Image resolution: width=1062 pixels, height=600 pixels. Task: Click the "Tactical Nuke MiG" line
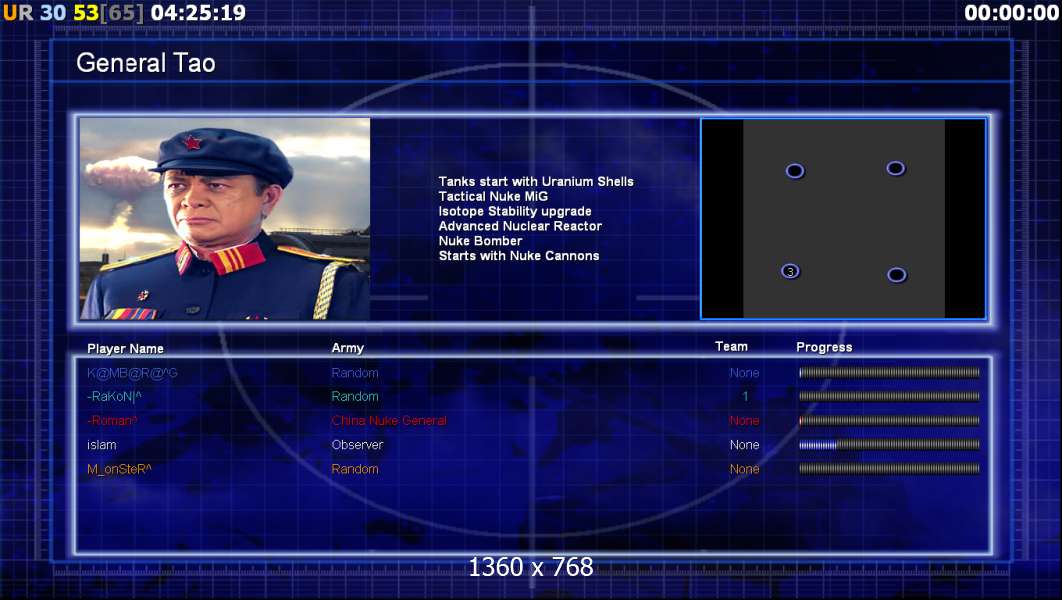pos(493,196)
